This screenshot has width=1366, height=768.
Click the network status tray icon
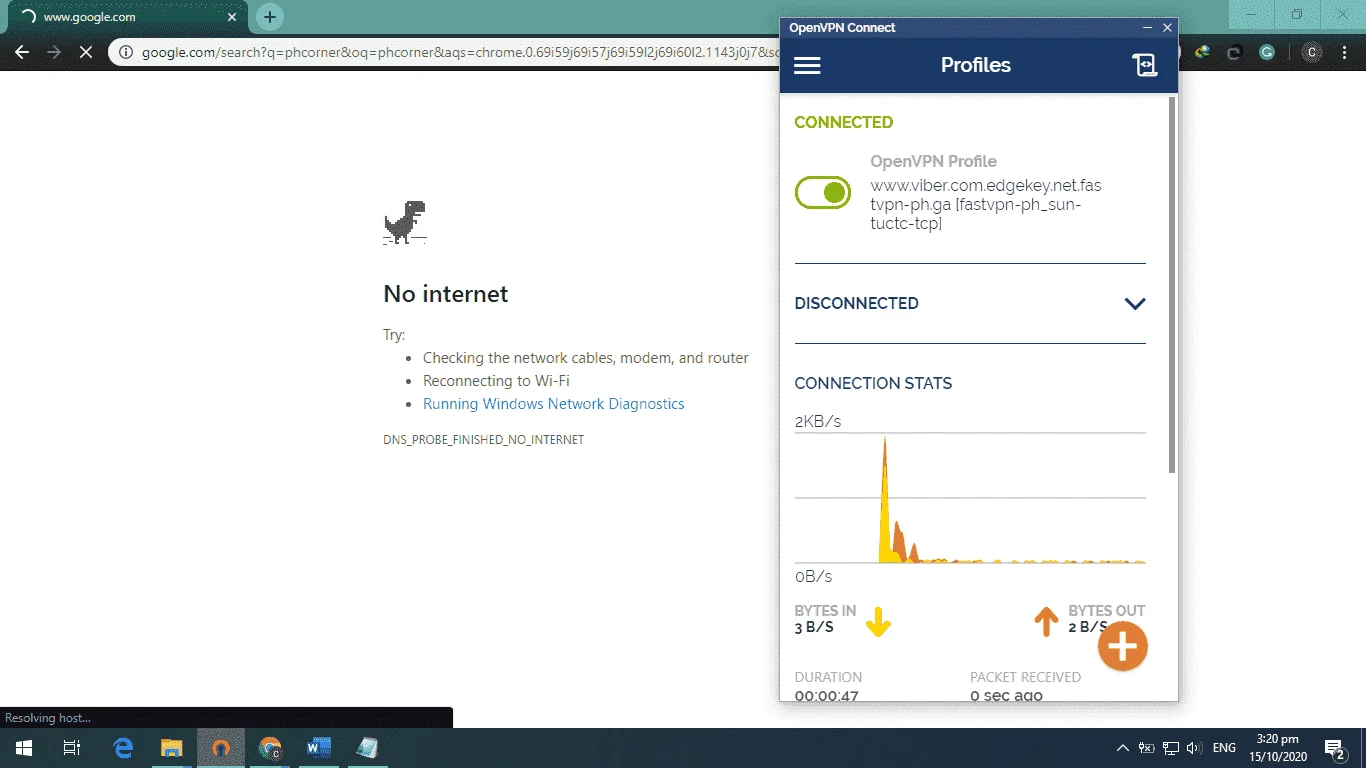pyautogui.click(x=1170, y=748)
